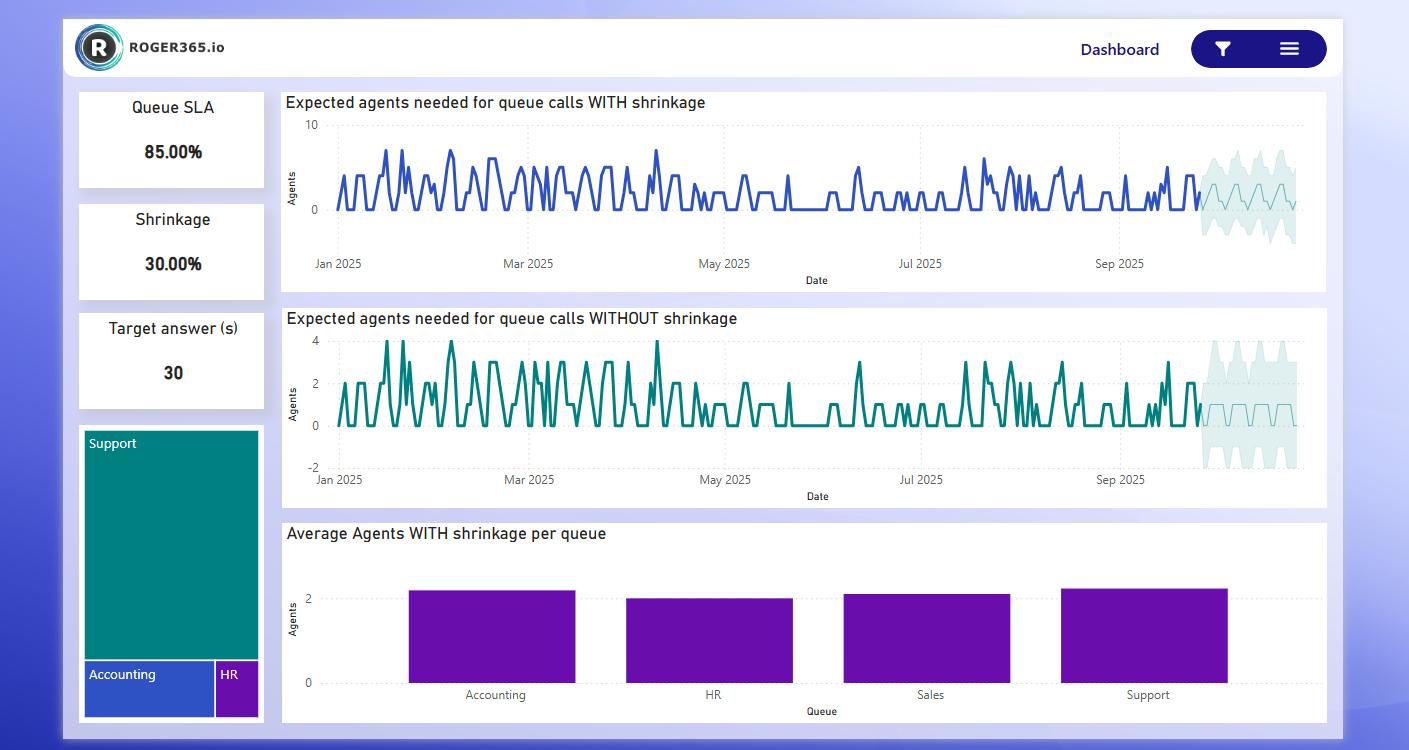Select the HR tile in treemap

click(237, 688)
